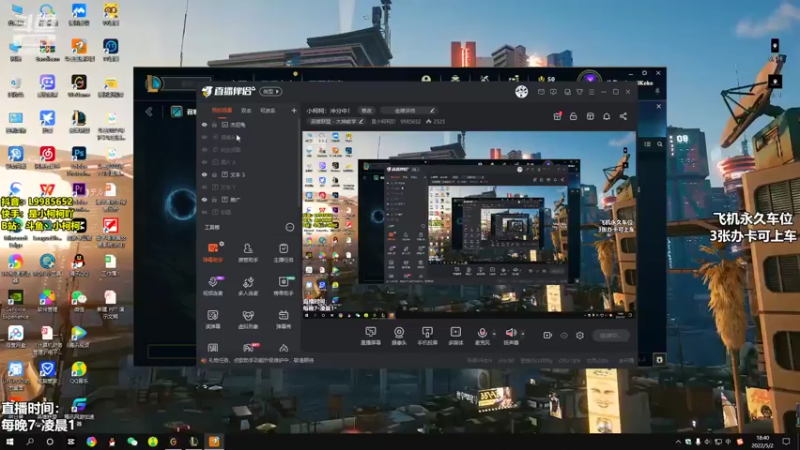
Task: Click the share icon above the preview
Action: pos(623,116)
